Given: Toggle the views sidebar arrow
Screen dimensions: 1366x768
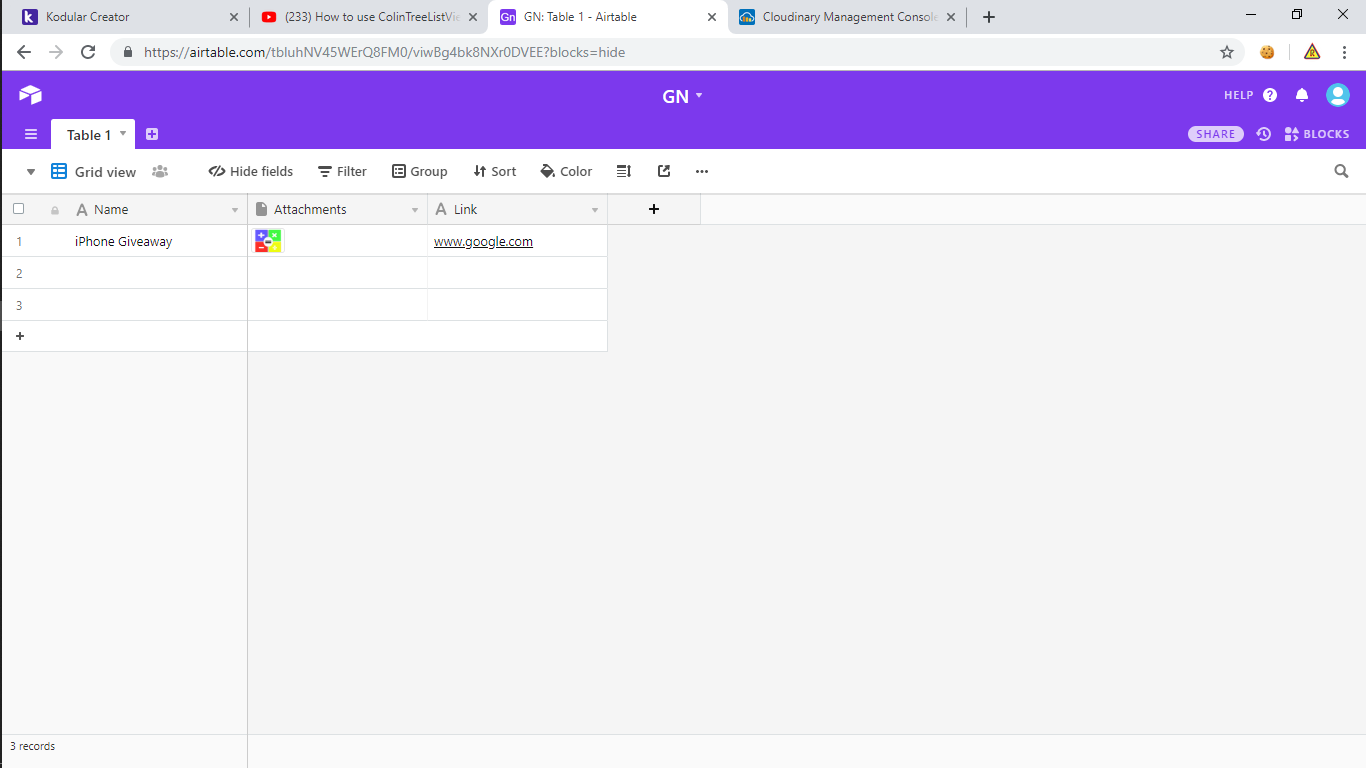Looking at the screenshot, I should click(31, 172).
